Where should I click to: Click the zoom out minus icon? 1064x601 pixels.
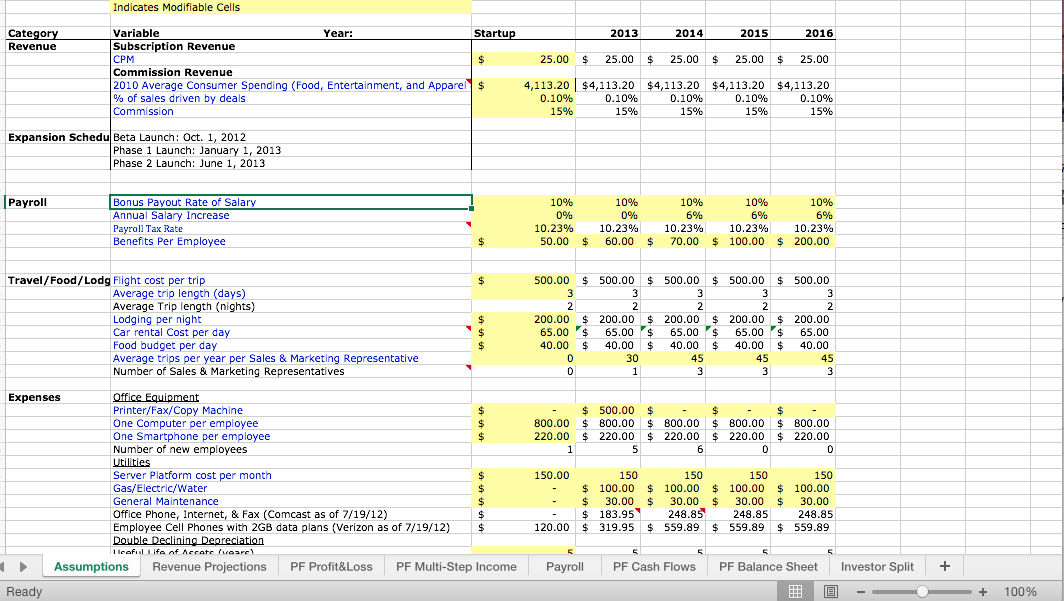tap(860, 591)
